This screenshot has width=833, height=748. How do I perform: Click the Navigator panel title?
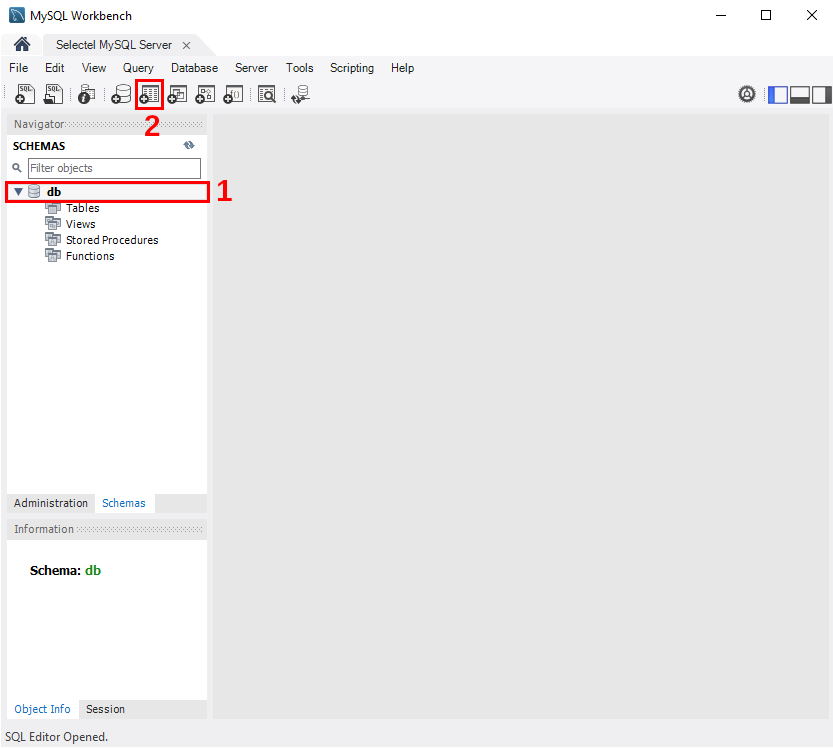point(39,124)
